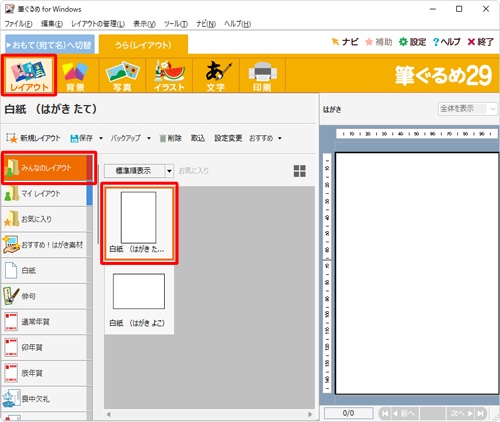Screen dimensions: 500x422
Task: Click the 前へ previous button
Action: 405,413
